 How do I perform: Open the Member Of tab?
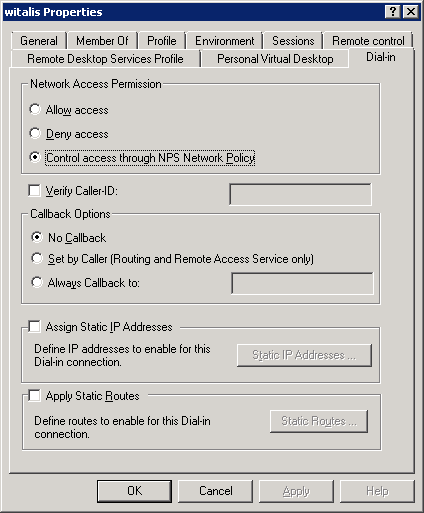[x=102, y=41]
